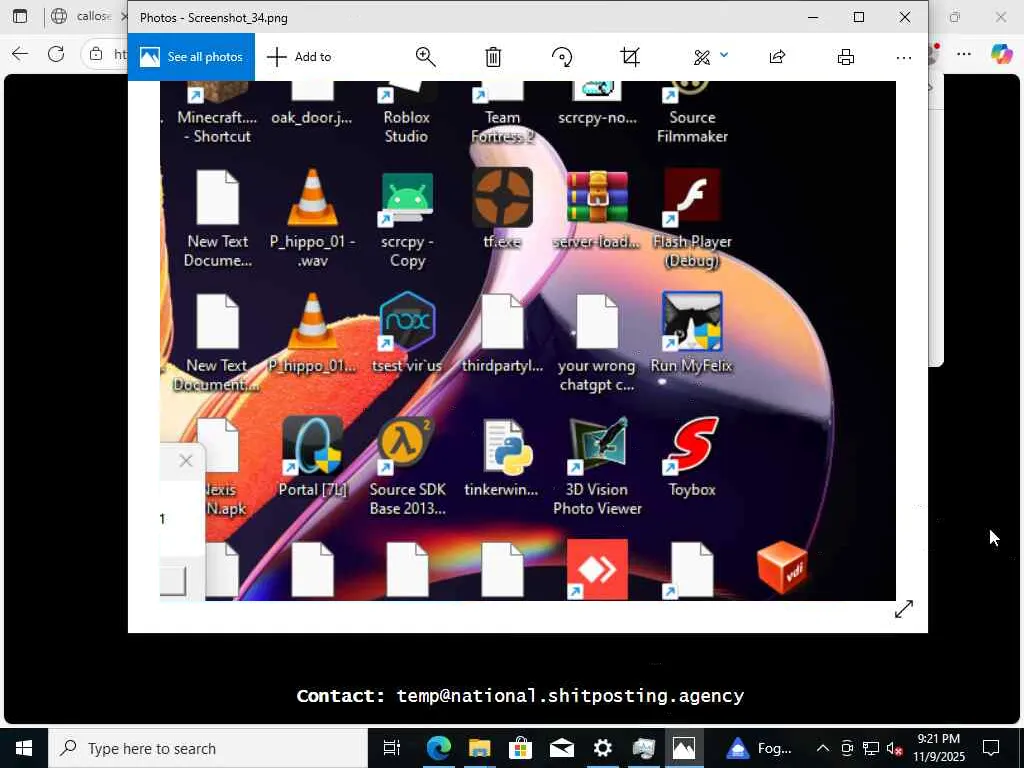This screenshot has height=768, width=1024.
Task: Open the Copilot icon in Edge
Action: click(x=1001, y=54)
